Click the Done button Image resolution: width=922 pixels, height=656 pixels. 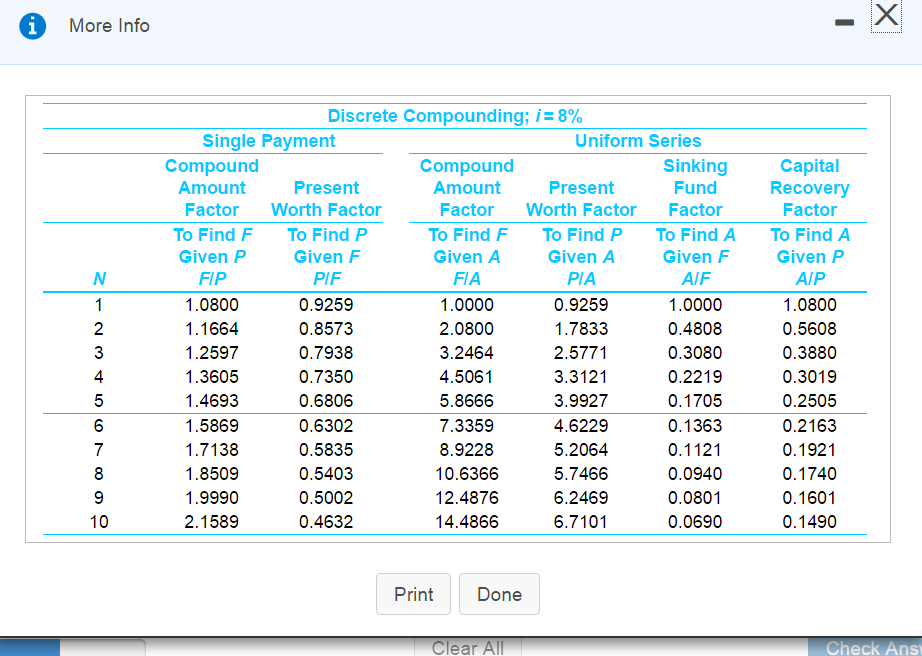(499, 594)
